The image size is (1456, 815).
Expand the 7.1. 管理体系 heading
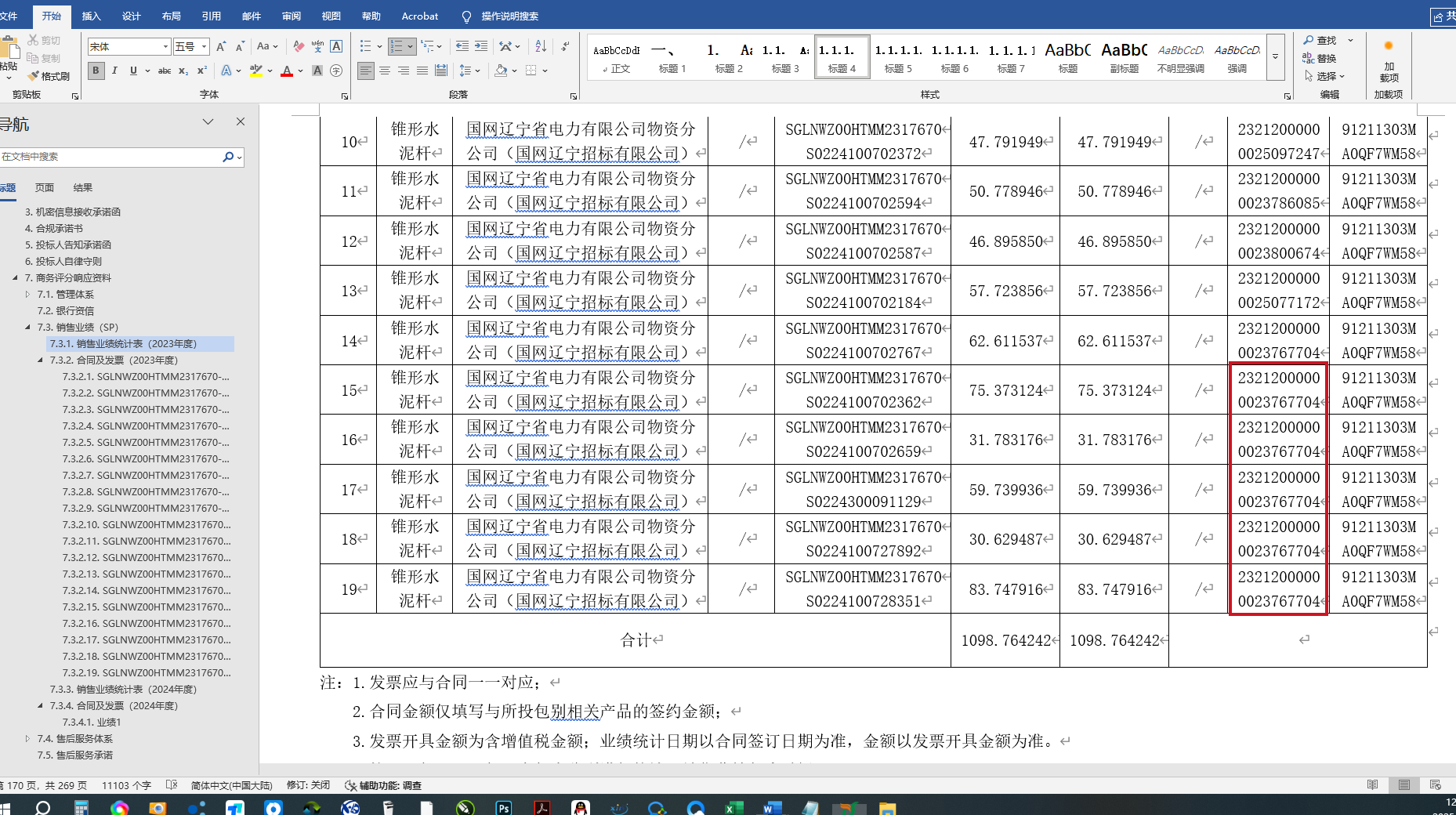point(27,295)
